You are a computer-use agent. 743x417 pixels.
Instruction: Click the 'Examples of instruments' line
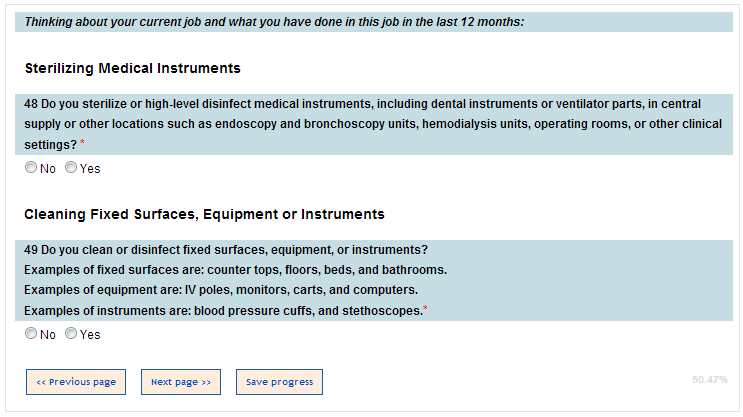(x=222, y=311)
